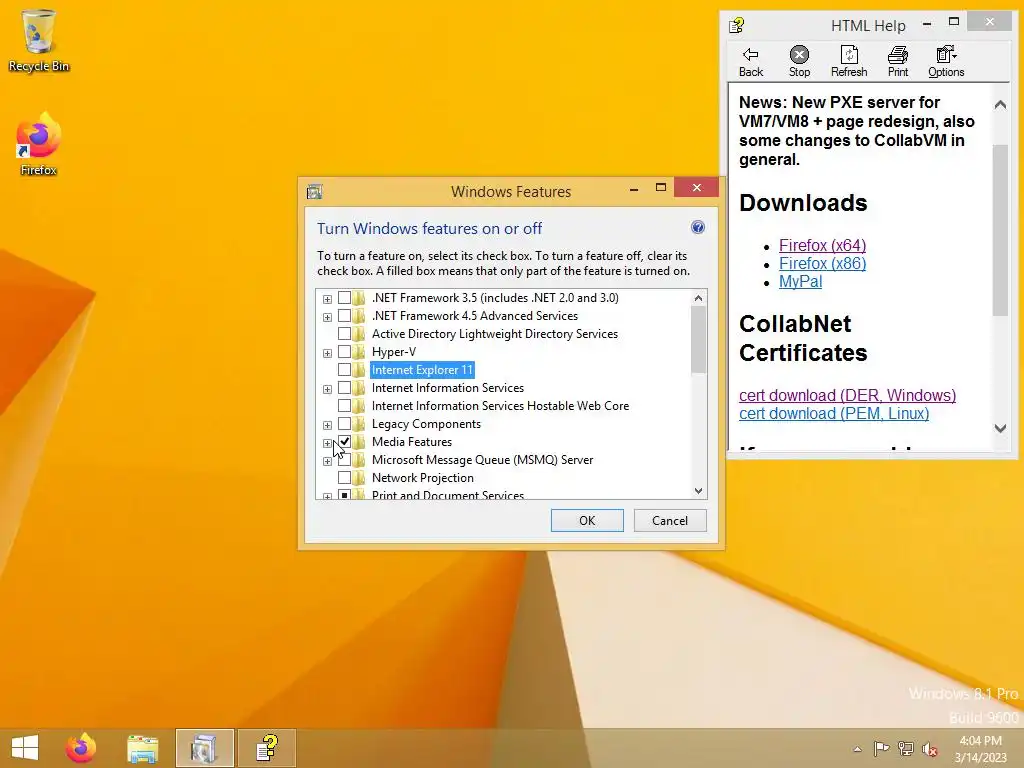Expand Microsoft Message Queue (MSMQ) Server node
1024x768 pixels.
pos(327,461)
